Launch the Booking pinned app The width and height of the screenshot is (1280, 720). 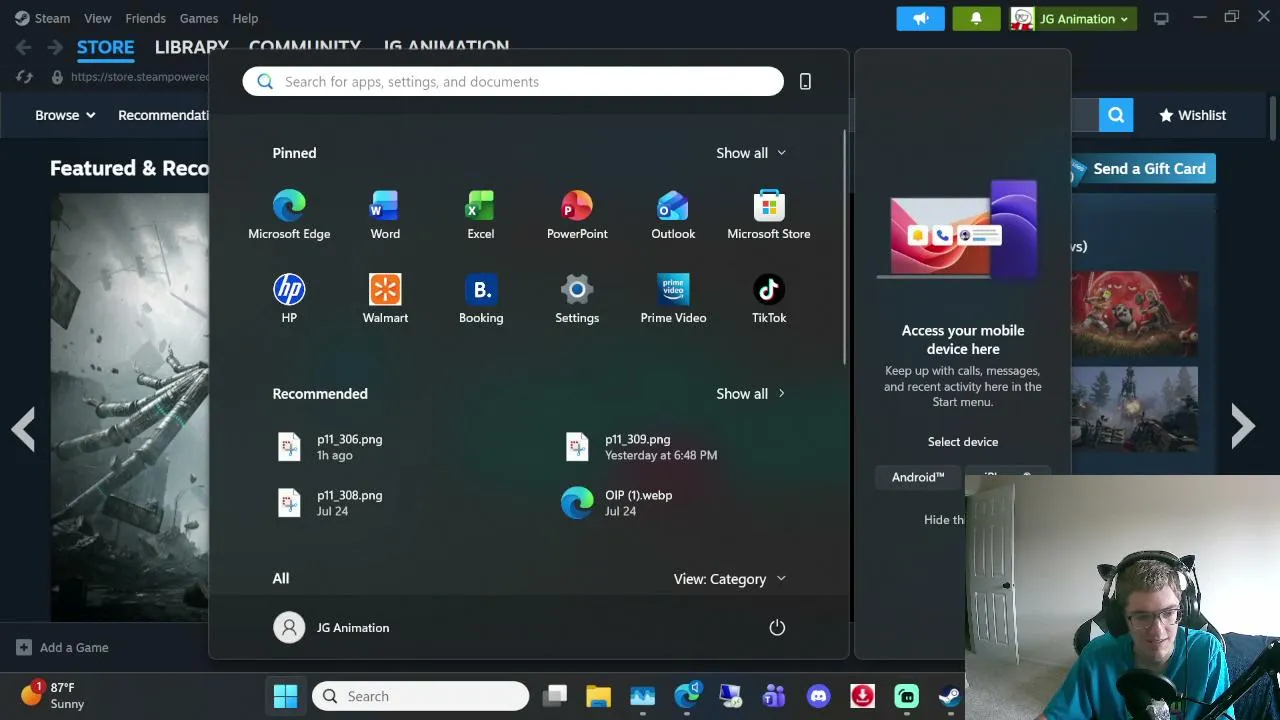[x=481, y=300]
